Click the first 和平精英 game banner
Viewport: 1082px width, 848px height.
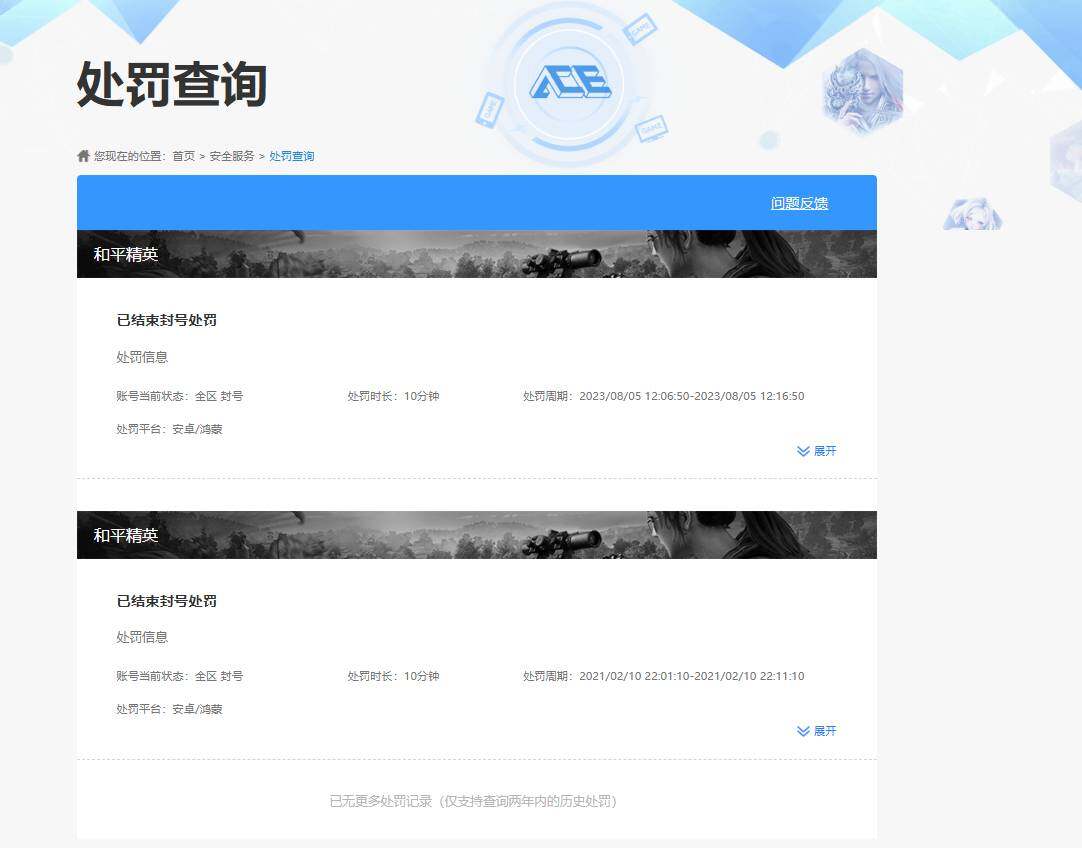tap(477, 254)
